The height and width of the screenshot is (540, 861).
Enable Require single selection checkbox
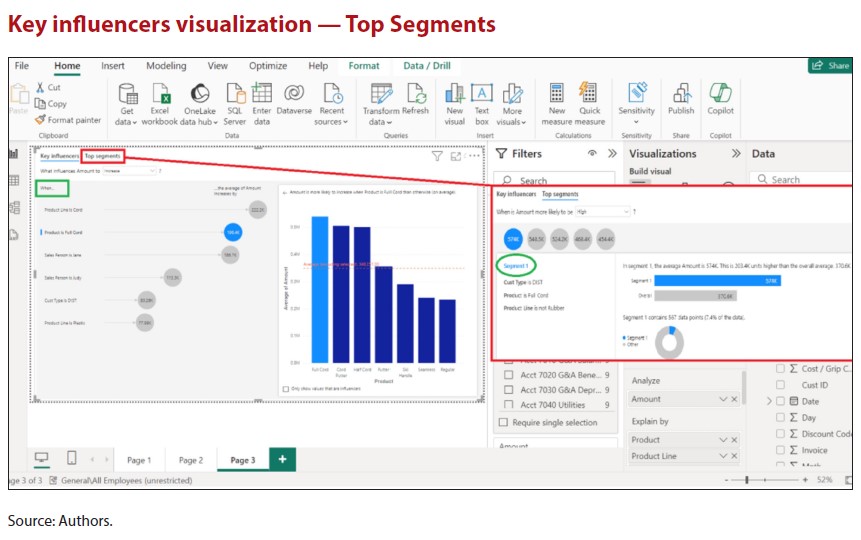(x=505, y=422)
